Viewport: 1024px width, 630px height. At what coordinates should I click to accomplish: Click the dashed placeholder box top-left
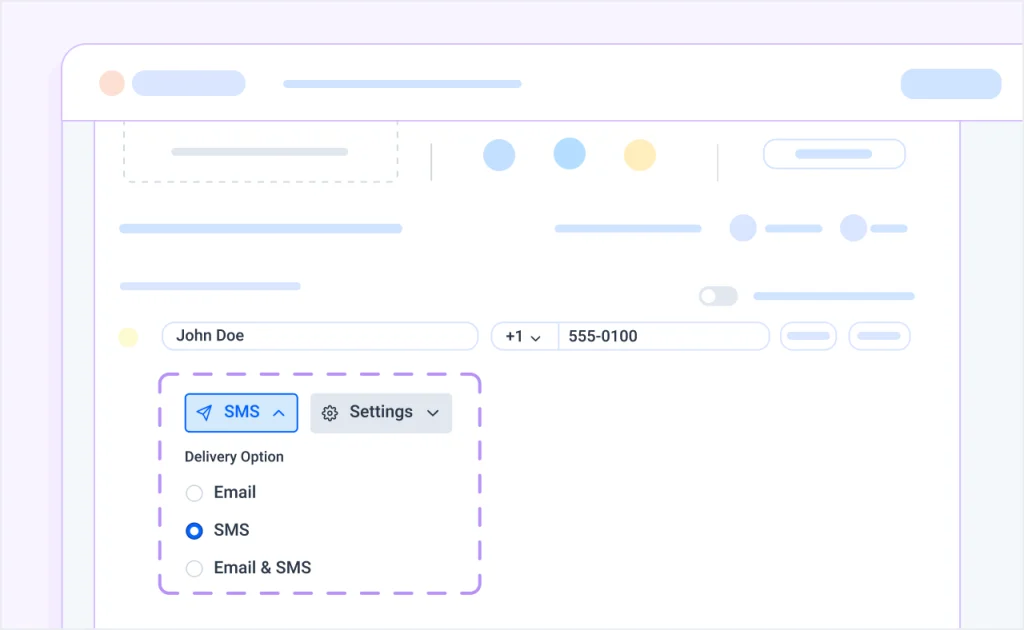pyautogui.click(x=260, y=150)
